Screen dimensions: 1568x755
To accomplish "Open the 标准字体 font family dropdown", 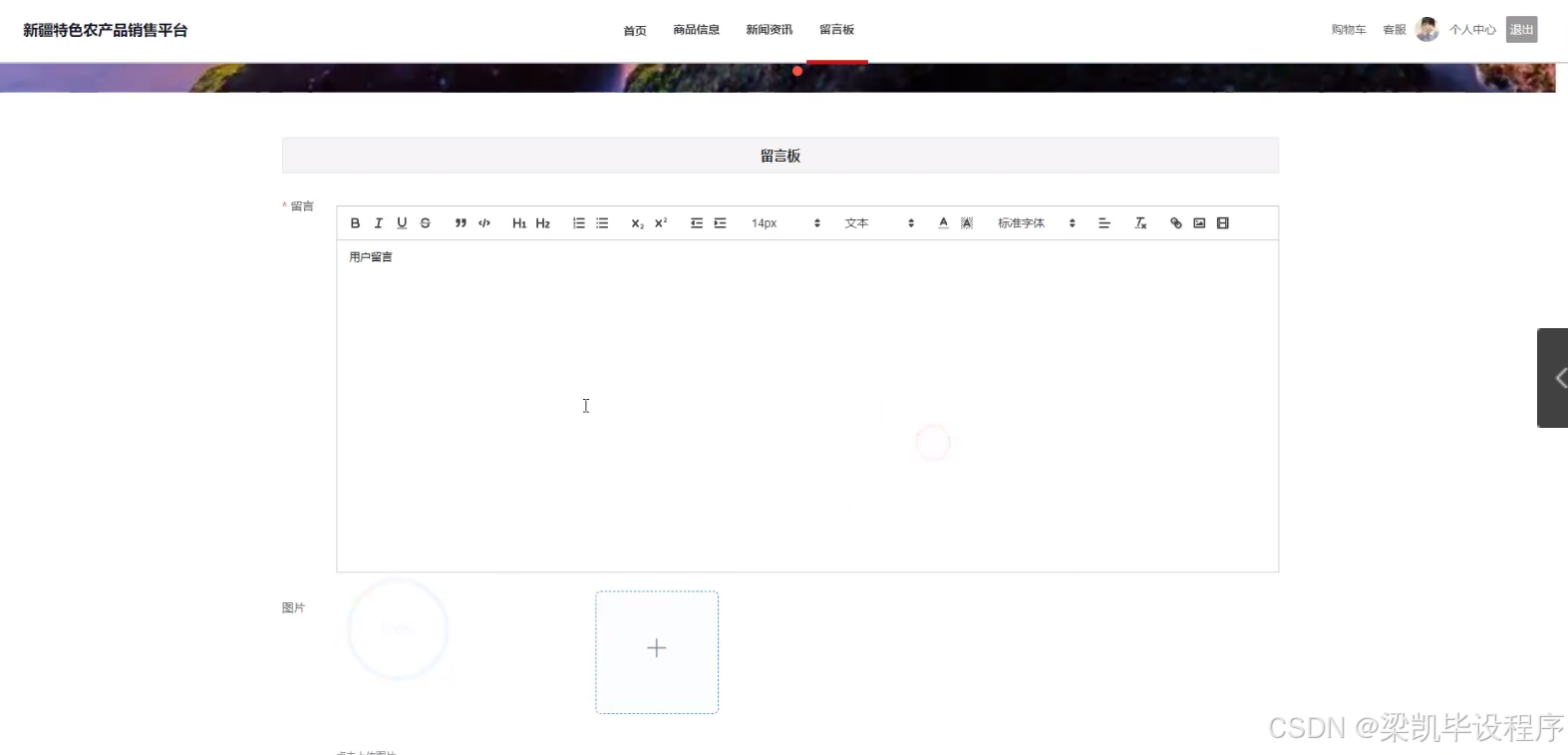I will (x=1037, y=223).
